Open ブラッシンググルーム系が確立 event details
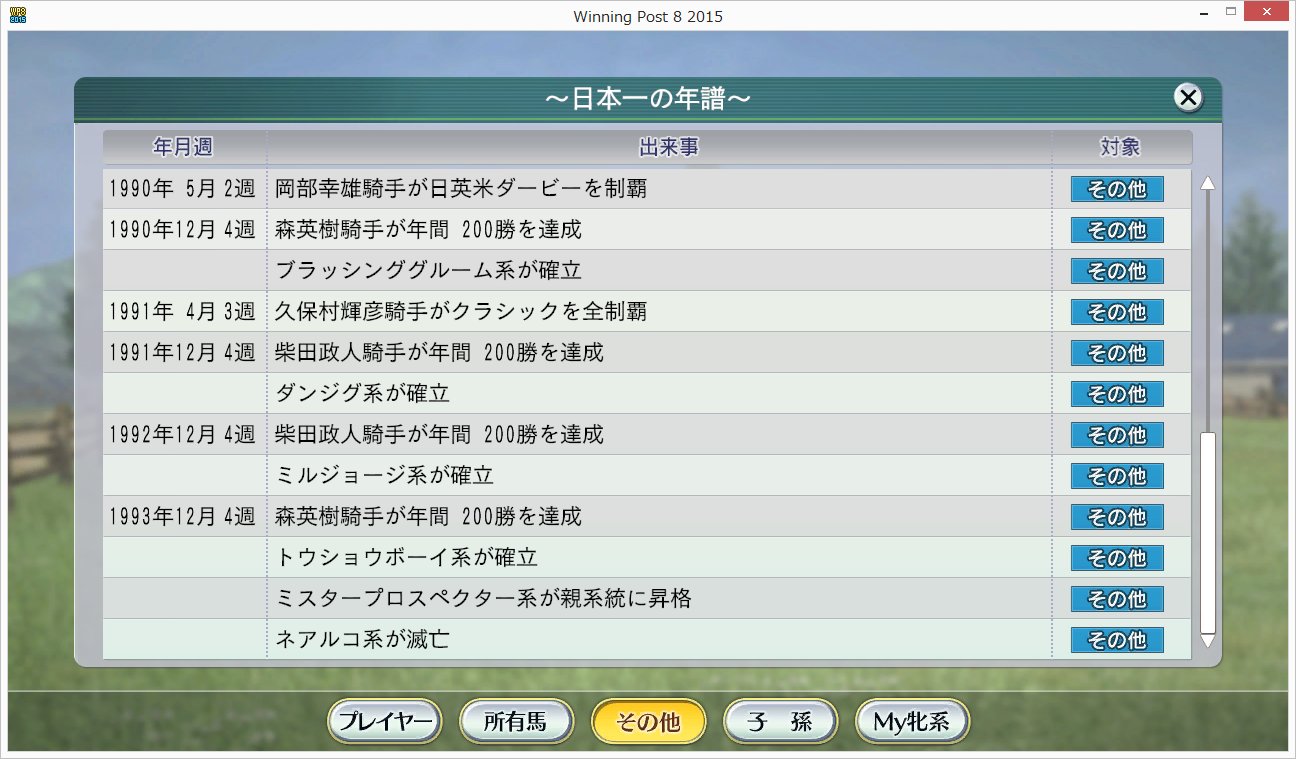Viewport: 1296px width, 759px height. click(x=1117, y=270)
